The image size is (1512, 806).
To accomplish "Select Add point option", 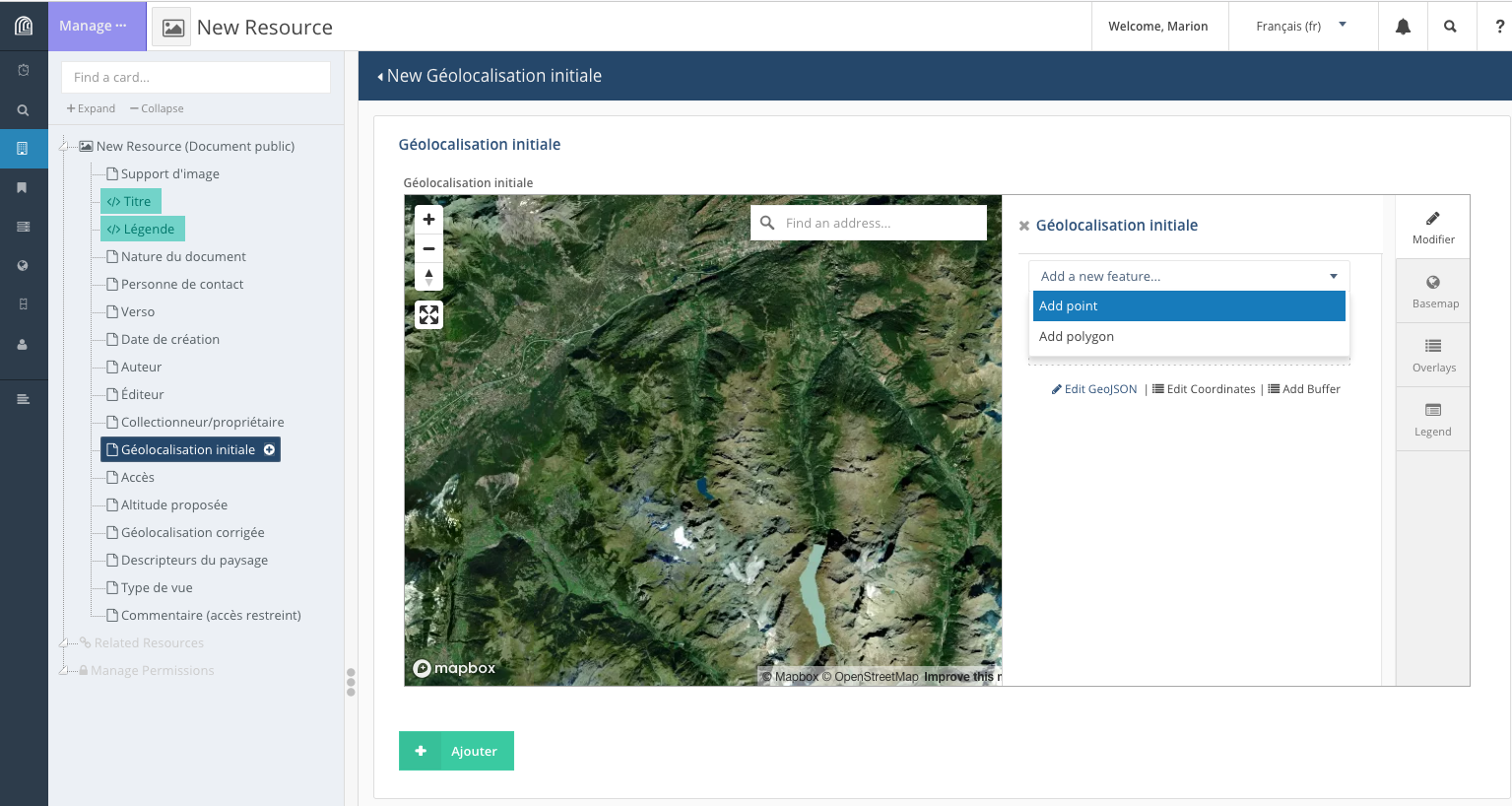I will click(1188, 305).
